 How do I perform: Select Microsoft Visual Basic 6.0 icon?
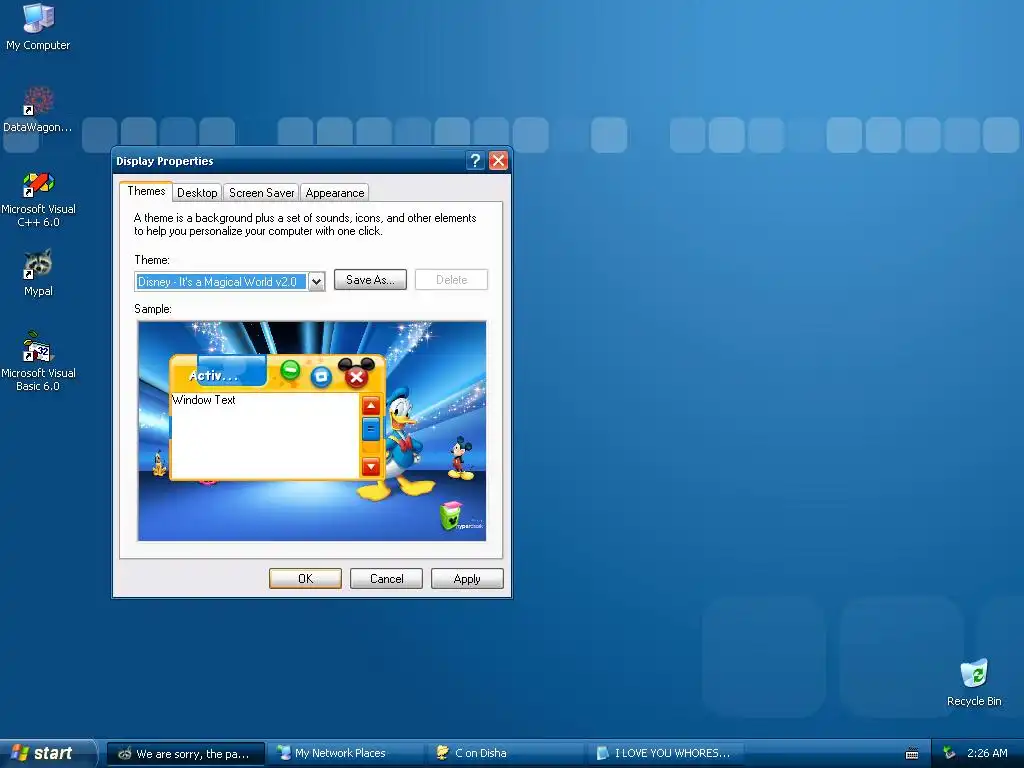coord(38,361)
